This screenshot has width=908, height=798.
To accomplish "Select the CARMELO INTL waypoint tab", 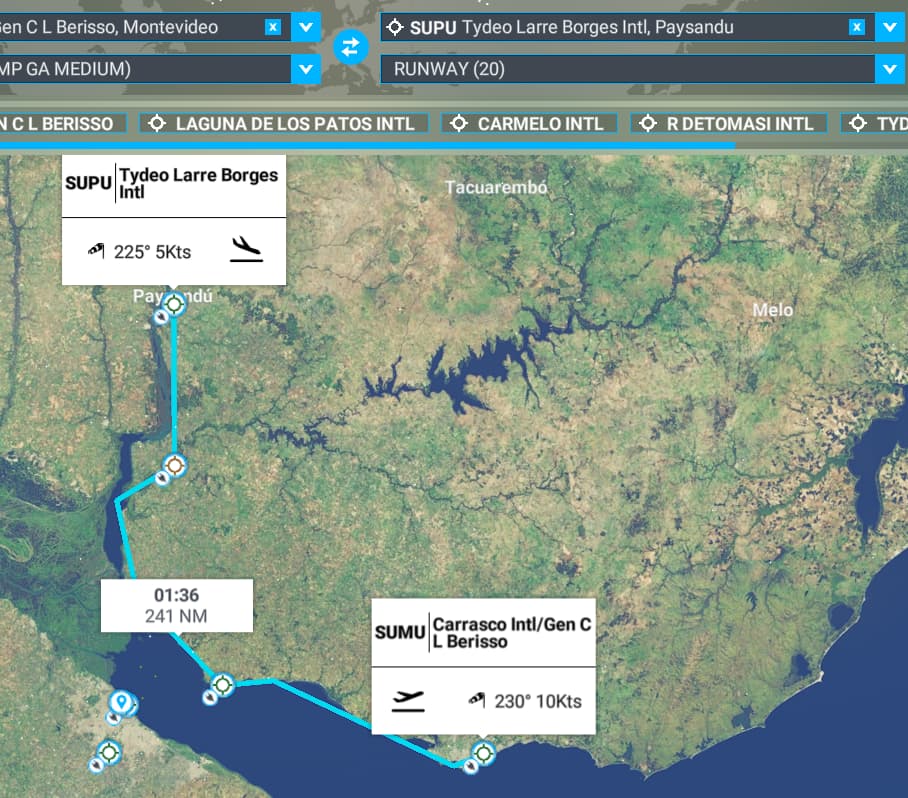I will [x=530, y=123].
